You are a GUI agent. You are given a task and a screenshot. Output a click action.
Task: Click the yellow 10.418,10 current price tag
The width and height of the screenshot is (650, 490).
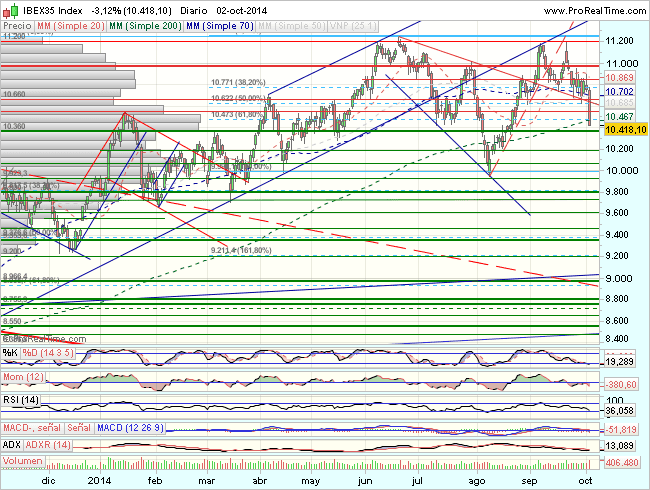pyautogui.click(x=626, y=130)
